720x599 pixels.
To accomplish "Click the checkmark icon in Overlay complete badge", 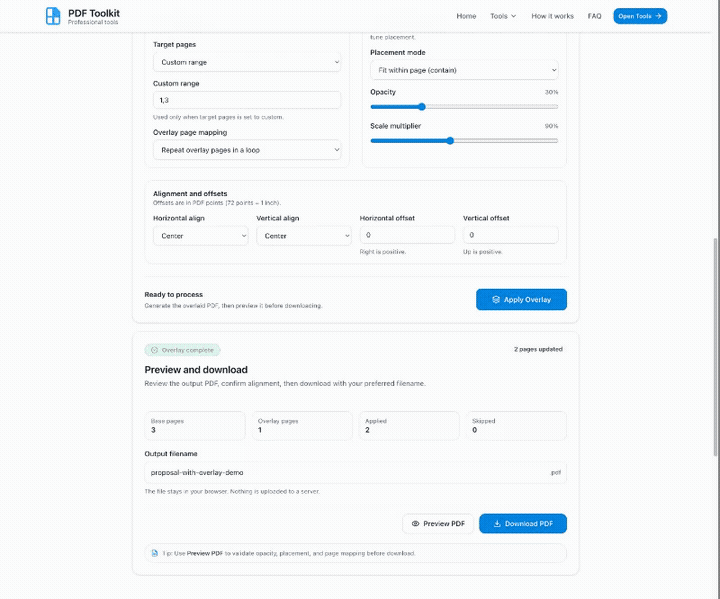I will (154, 350).
